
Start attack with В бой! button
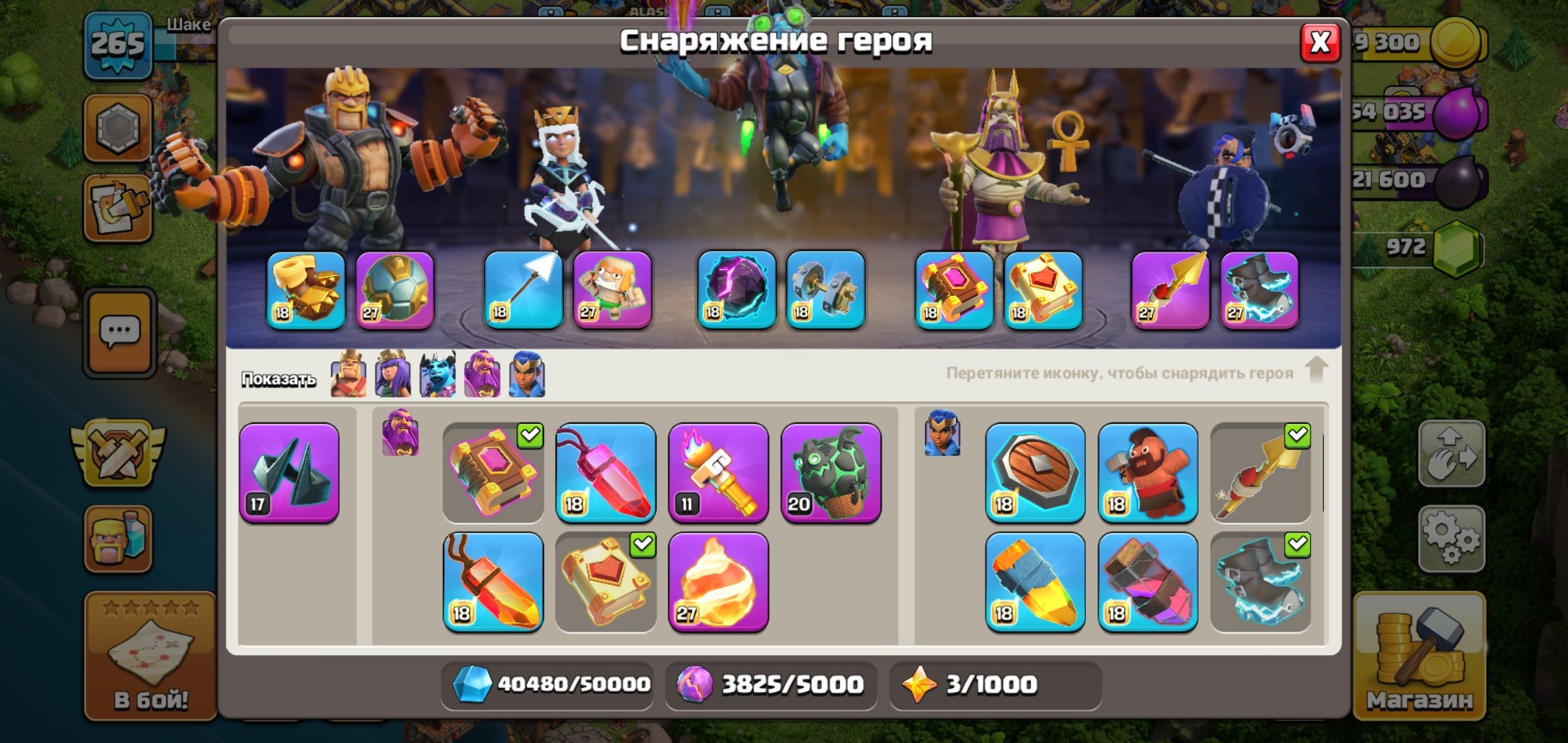point(151,657)
